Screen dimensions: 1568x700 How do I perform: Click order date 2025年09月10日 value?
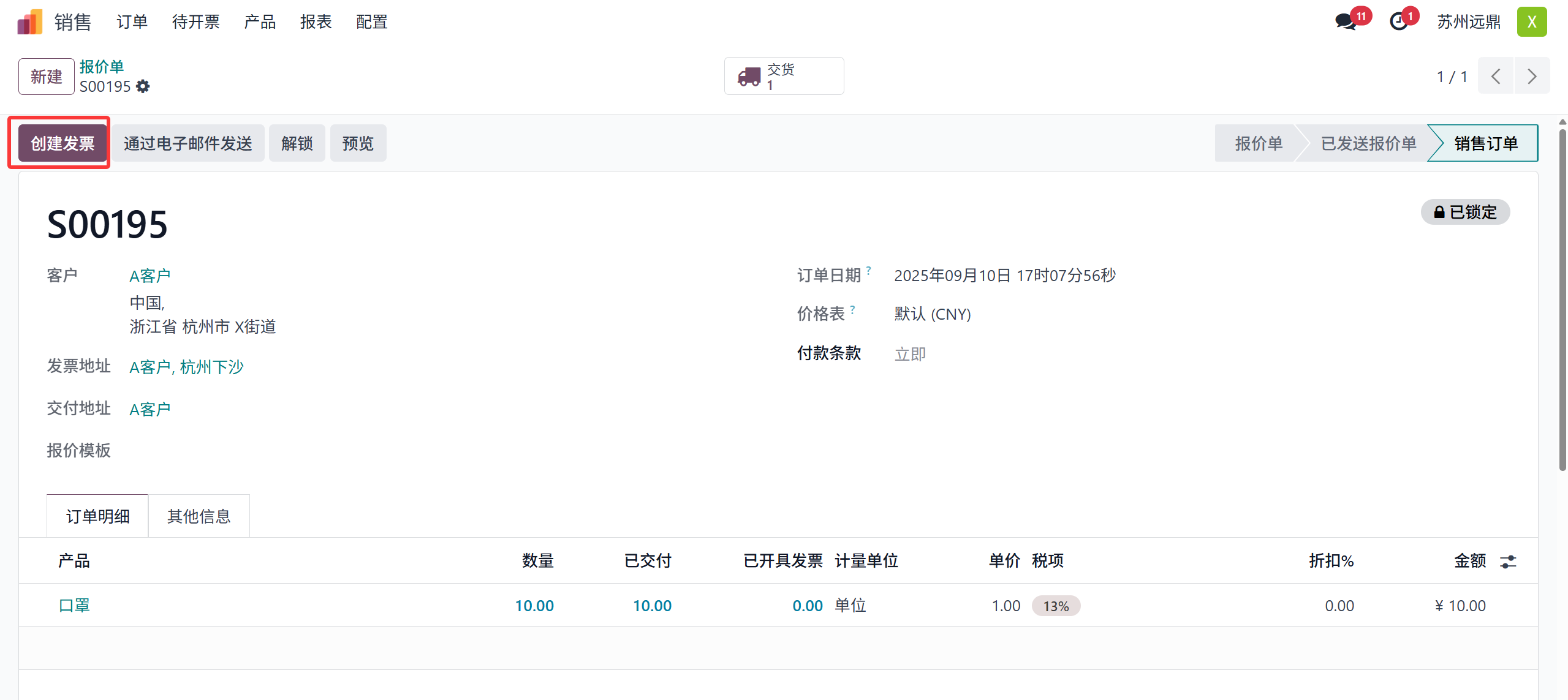[1005, 276]
